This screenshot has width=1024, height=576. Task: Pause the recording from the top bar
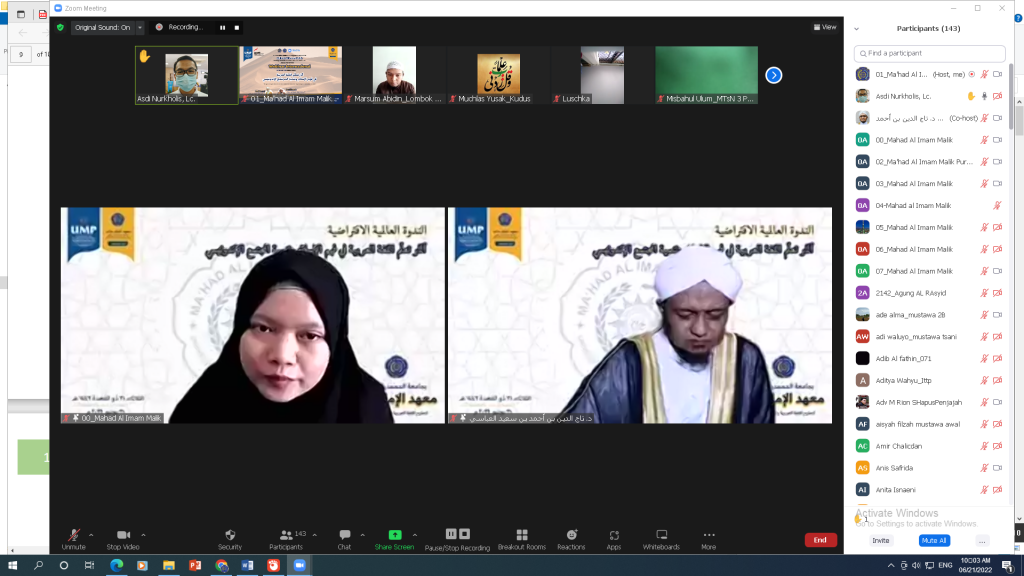pyautogui.click(x=223, y=27)
